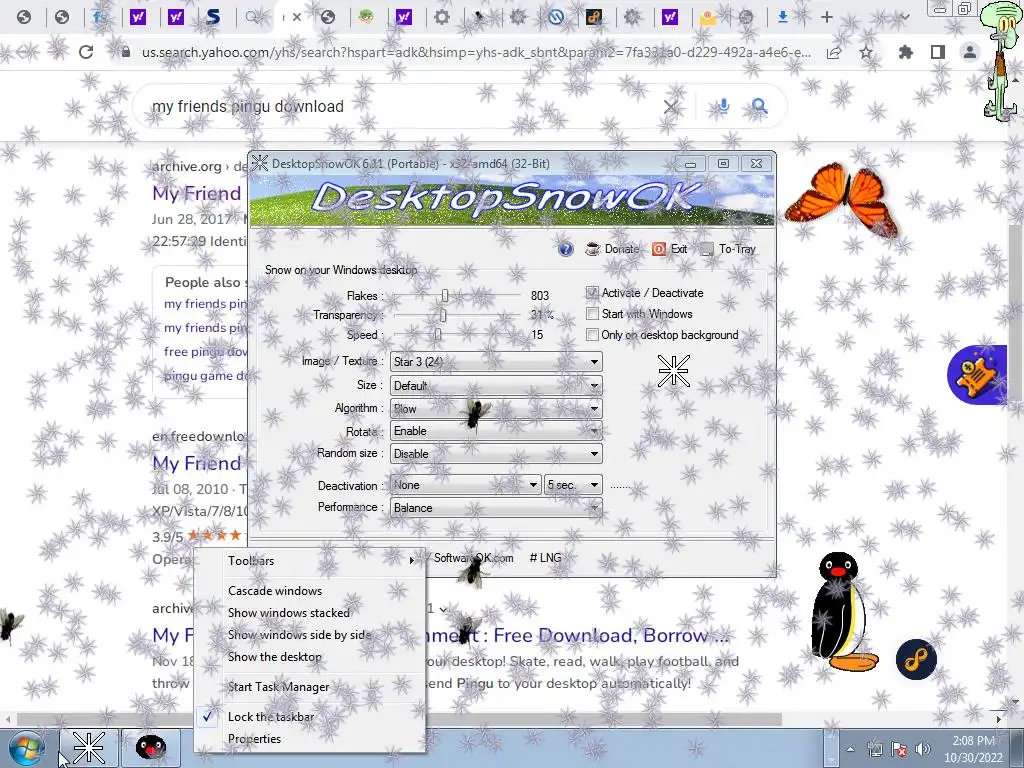Open the Performance dropdown showing Balance
The height and width of the screenshot is (768, 1024).
pyautogui.click(x=496, y=507)
